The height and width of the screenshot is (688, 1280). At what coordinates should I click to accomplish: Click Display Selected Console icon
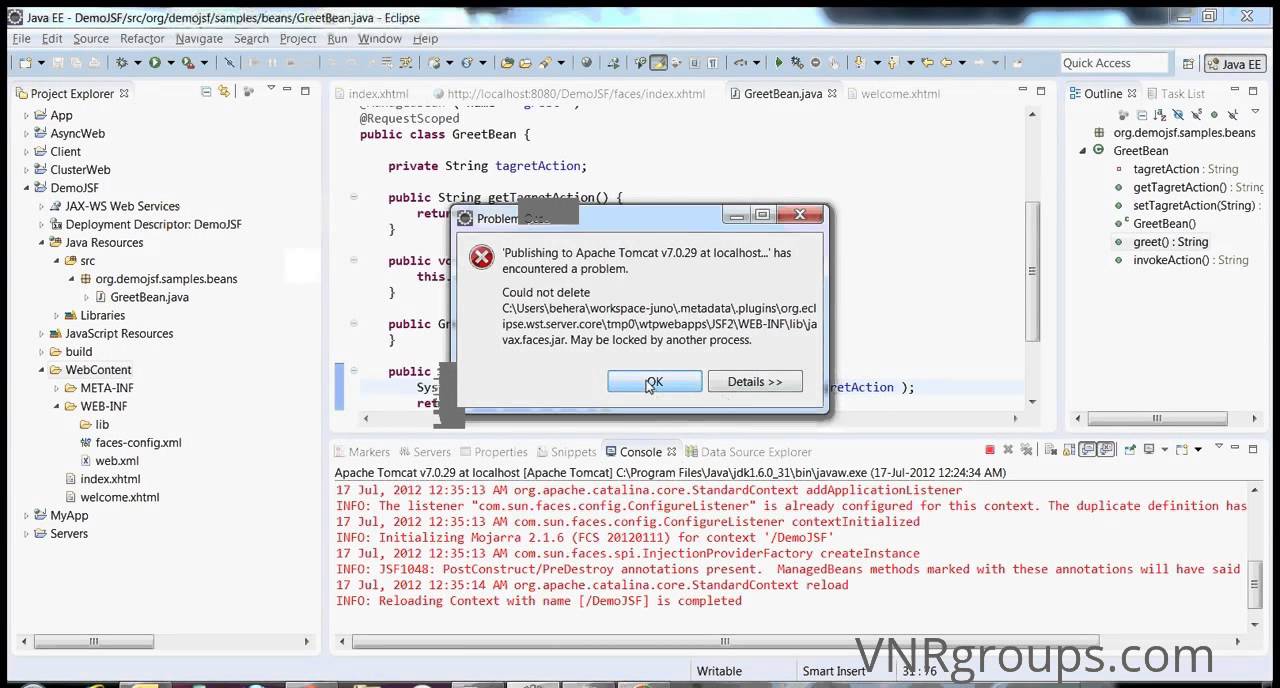coord(1149,450)
